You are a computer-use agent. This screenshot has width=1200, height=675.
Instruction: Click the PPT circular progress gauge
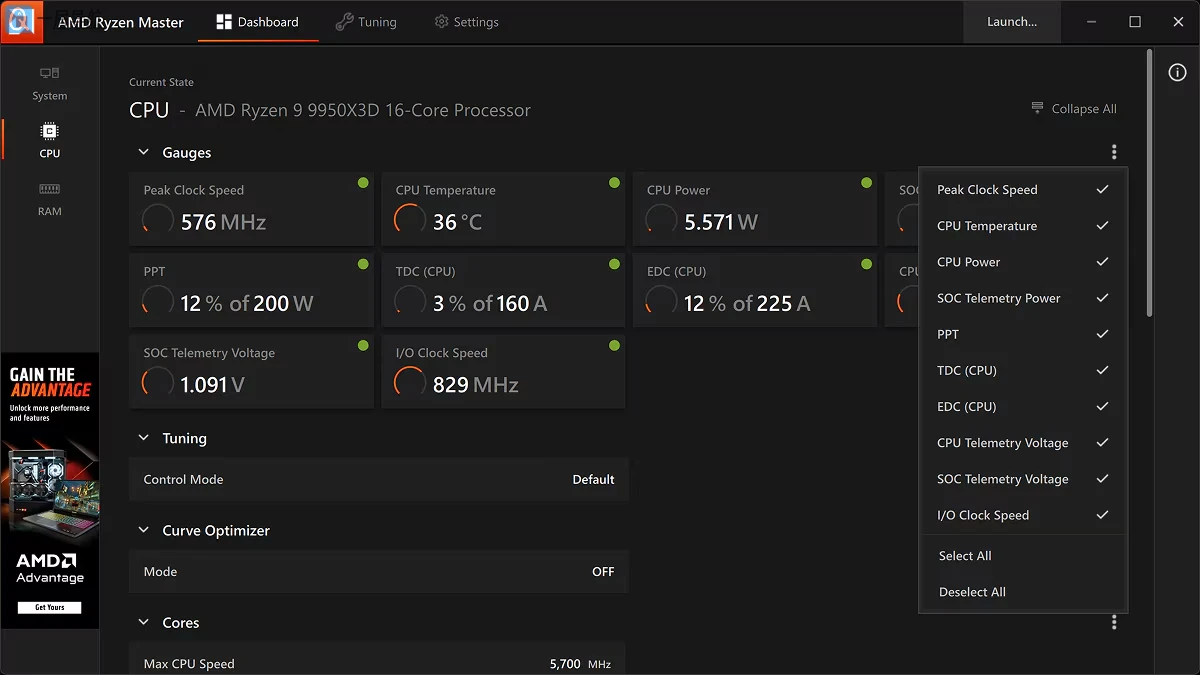pos(157,297)
